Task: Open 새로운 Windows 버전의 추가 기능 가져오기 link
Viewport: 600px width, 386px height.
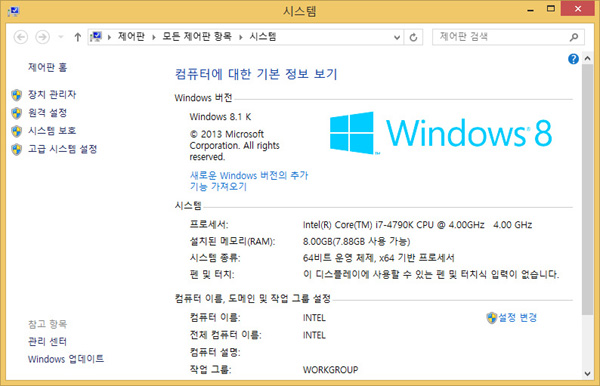Action: pos(249,181)
